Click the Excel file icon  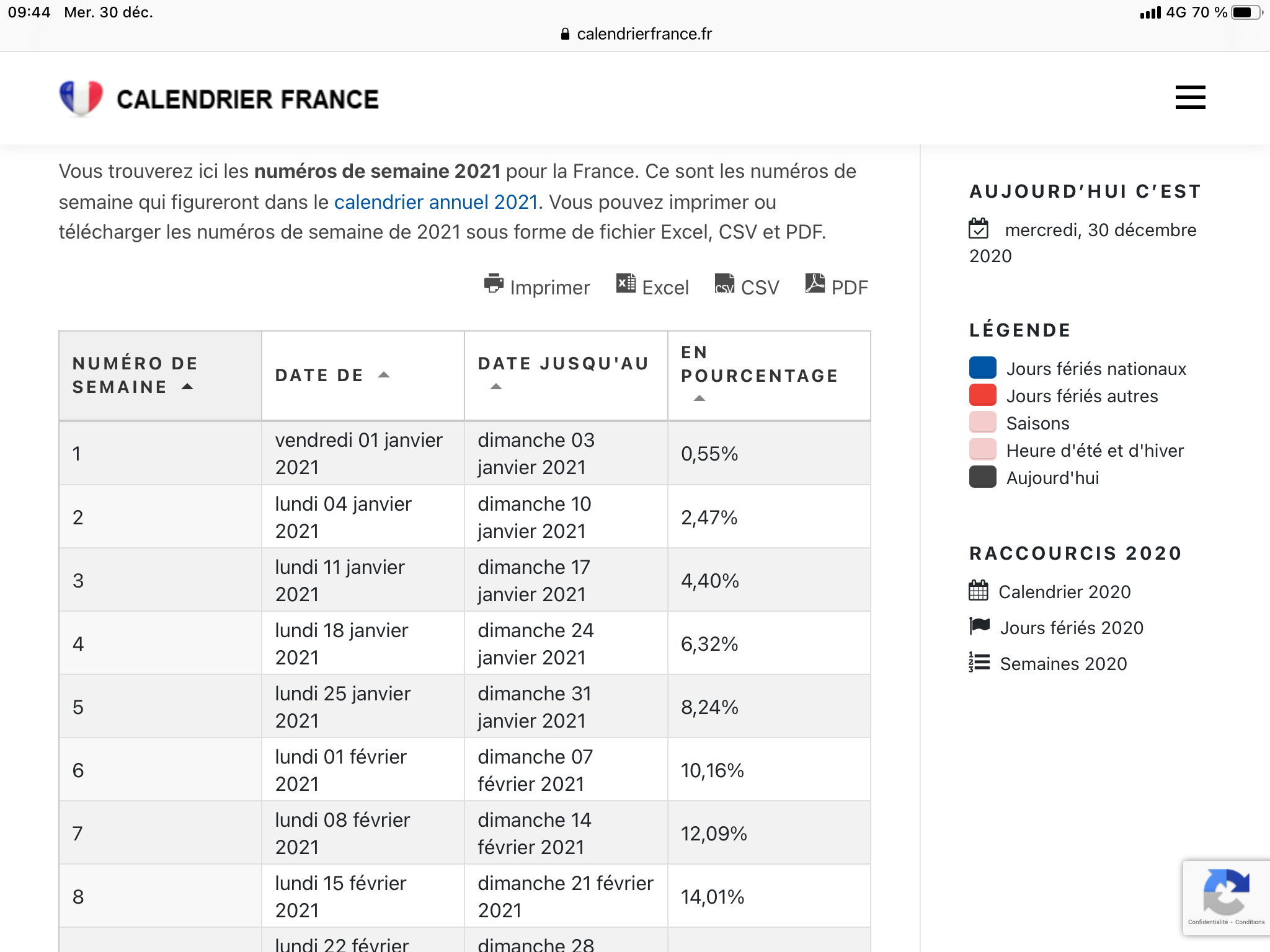tap(626, 283)
